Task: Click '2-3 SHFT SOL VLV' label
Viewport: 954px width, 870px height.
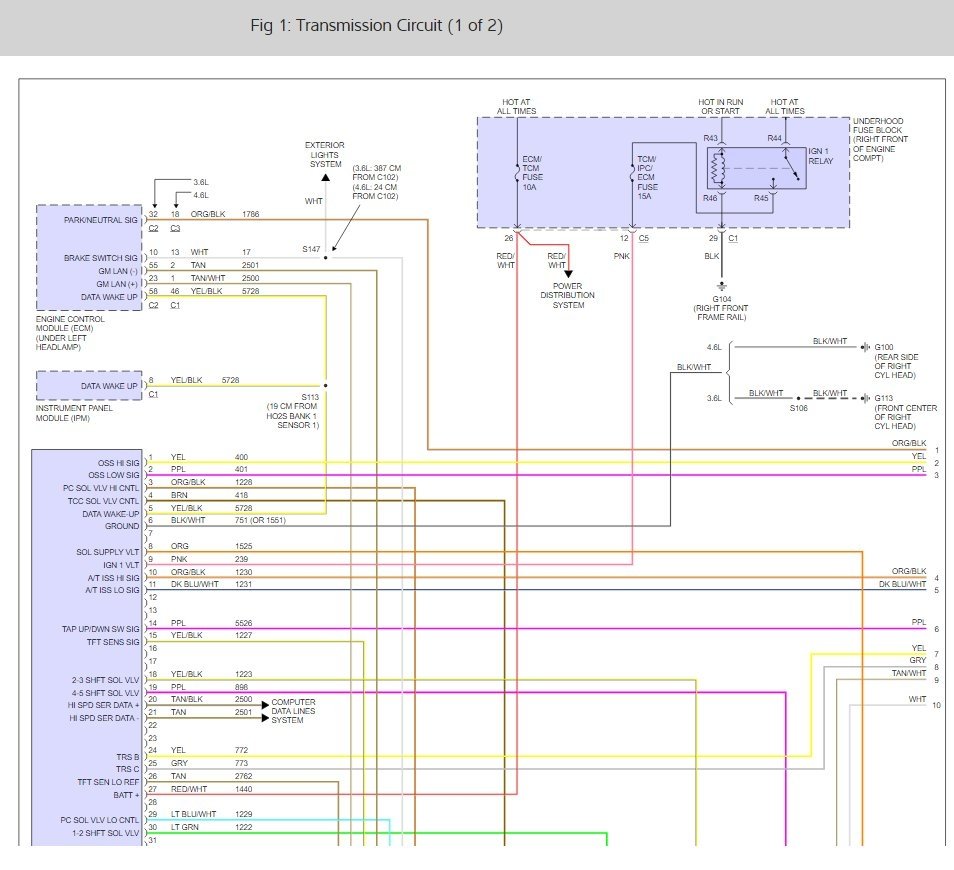Action: pyautogui.click(x=105, y=680)
